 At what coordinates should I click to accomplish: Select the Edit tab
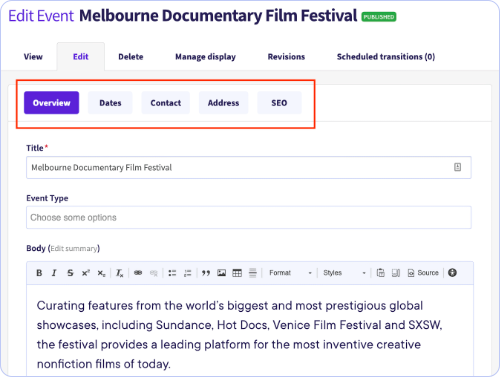coord(81,57)
